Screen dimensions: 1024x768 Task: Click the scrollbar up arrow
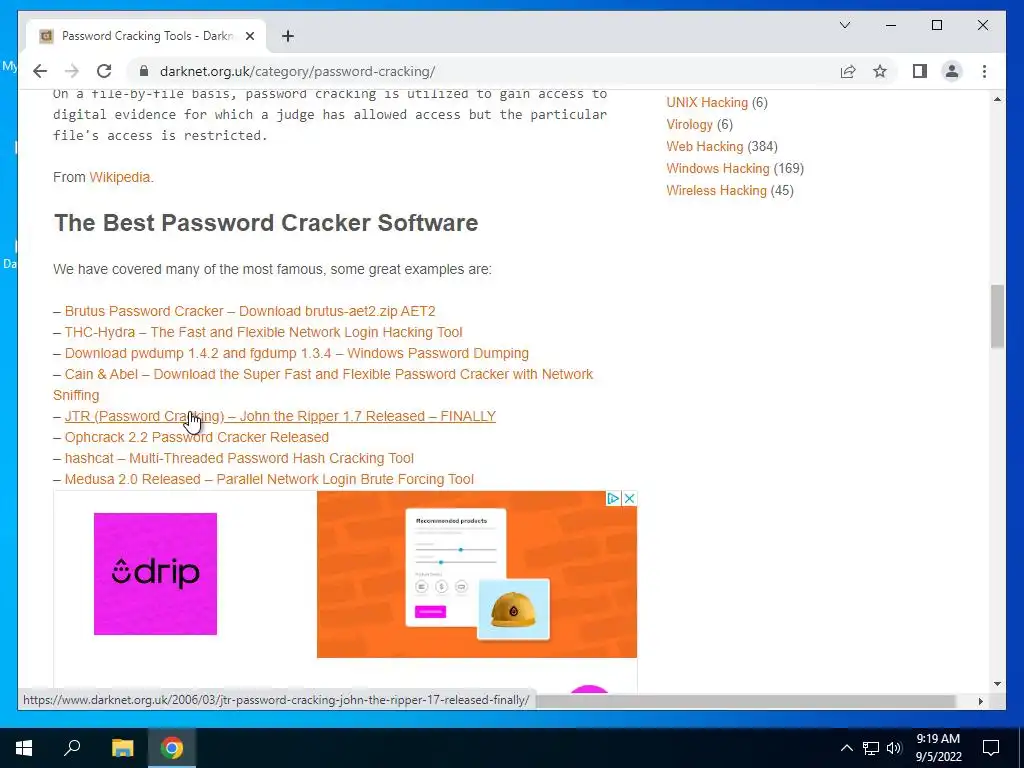[x=997, y=99]
